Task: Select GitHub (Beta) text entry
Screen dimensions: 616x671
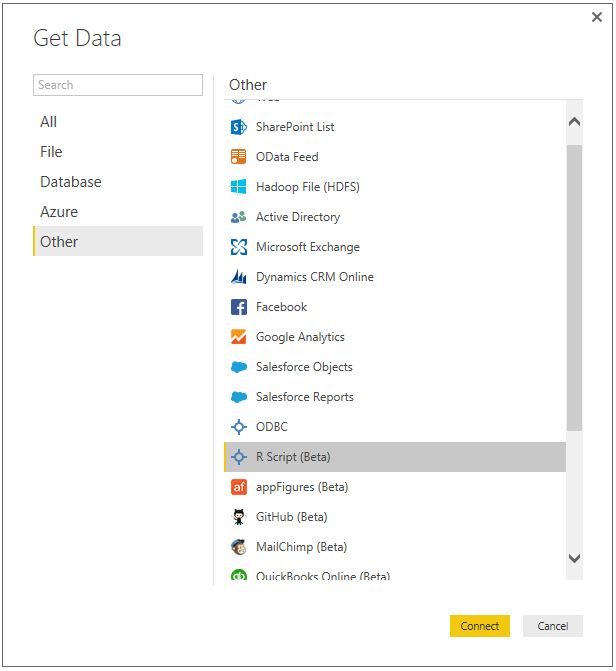Action: (292, 517)
